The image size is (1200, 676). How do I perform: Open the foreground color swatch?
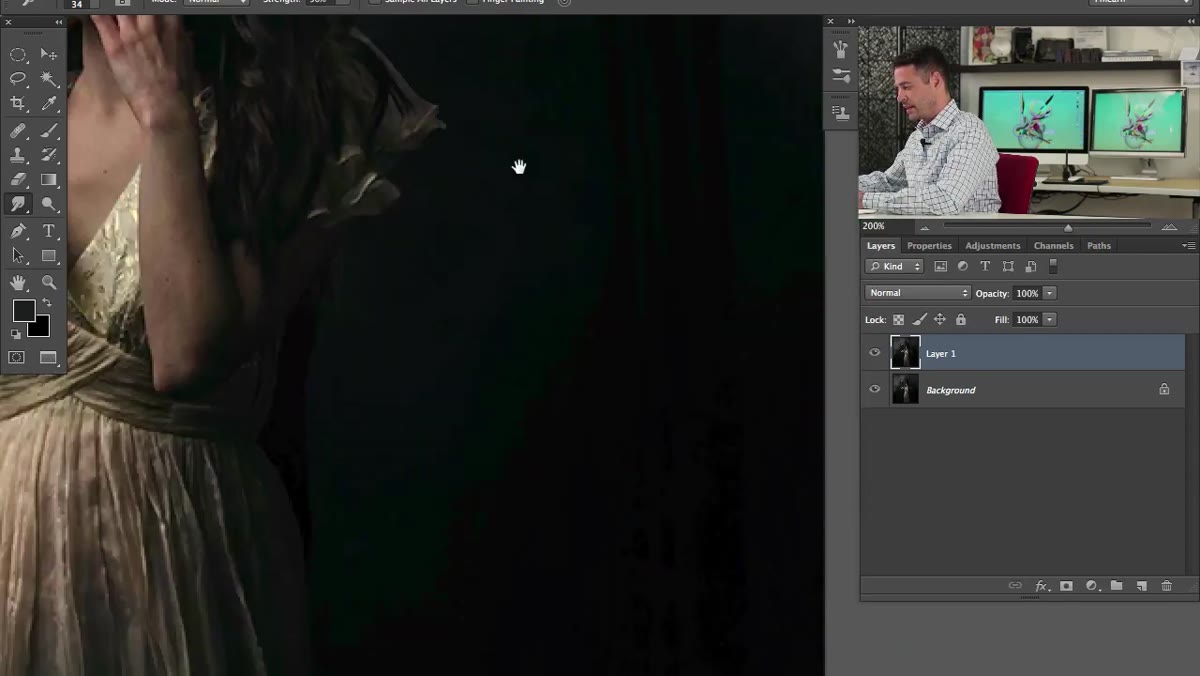[x=23, y=311]
